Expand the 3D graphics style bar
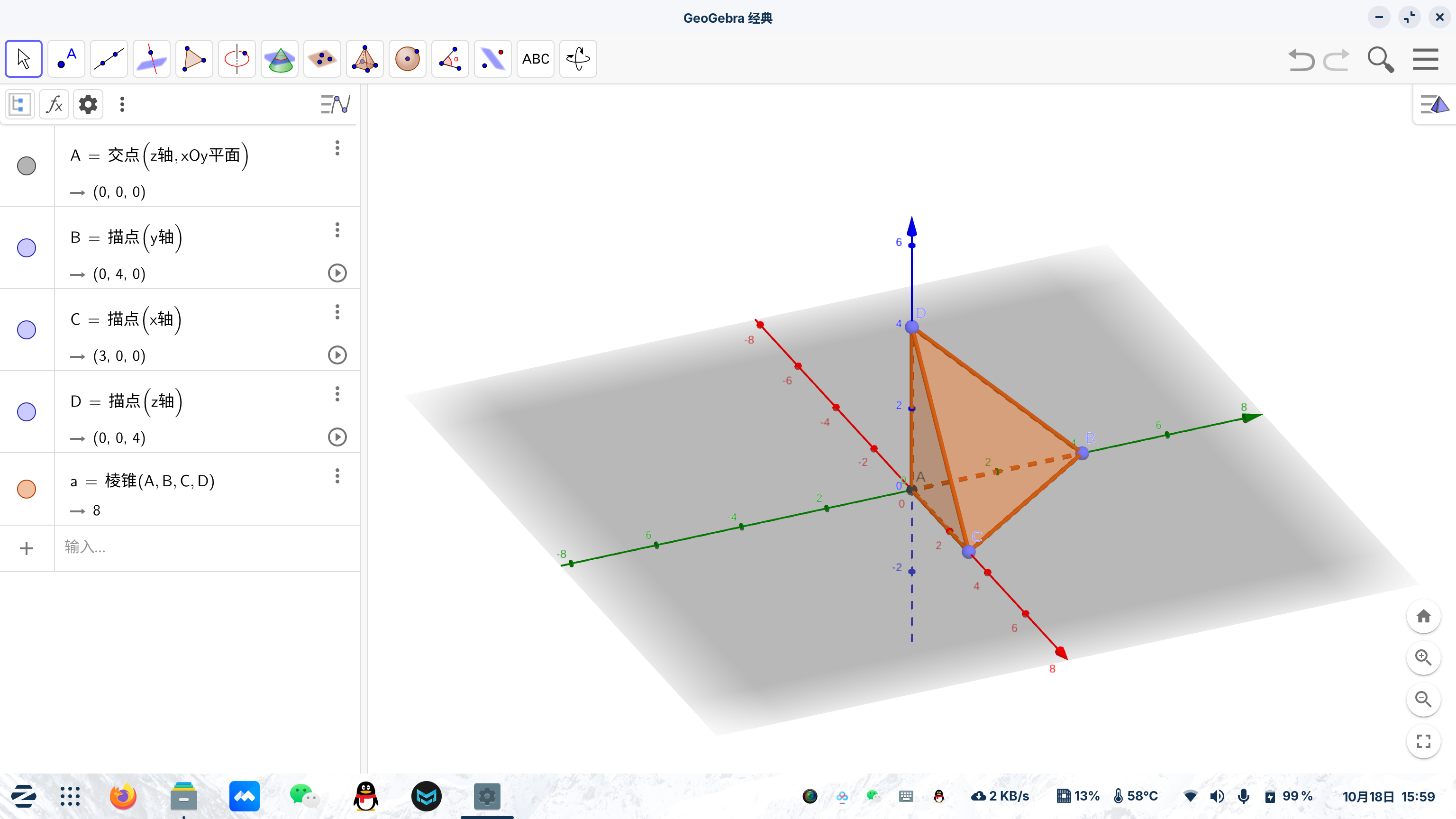Viewport: 1456px width, 819px height. [1435, 104]
